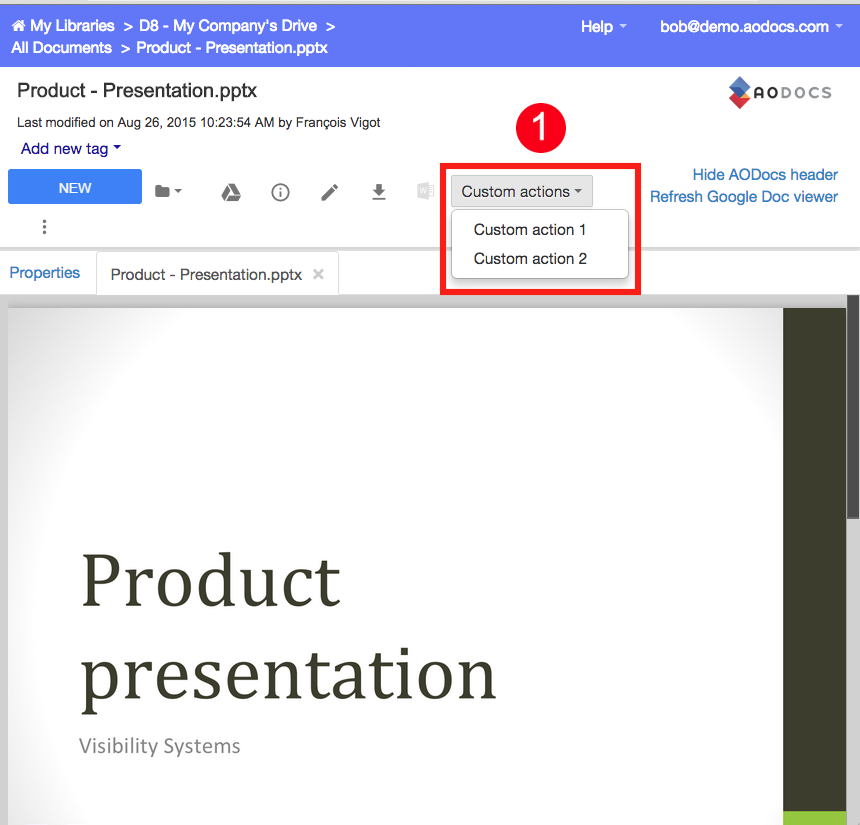Go to My Libraries breadcrumb

[72, 26]
